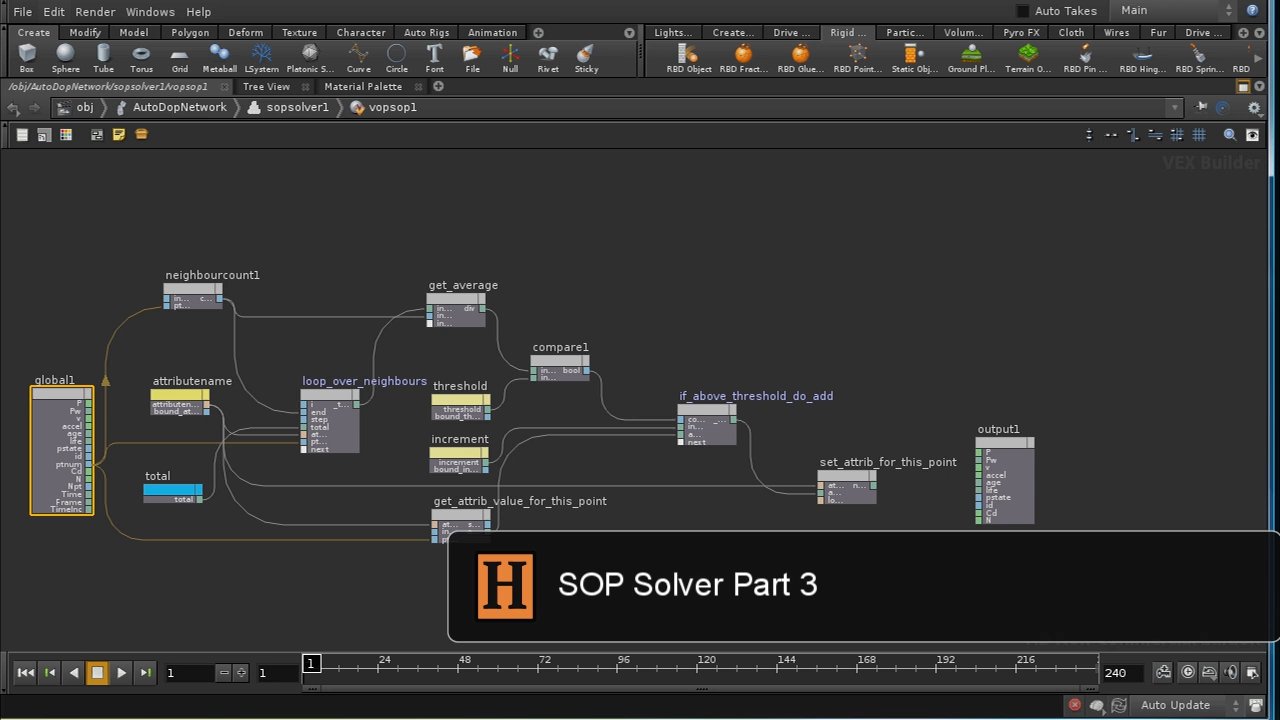Click the RBD Fractured Object tool
Image resolution: width=1280 pixels, height=720 pixels.
click(x=743, y=58)
